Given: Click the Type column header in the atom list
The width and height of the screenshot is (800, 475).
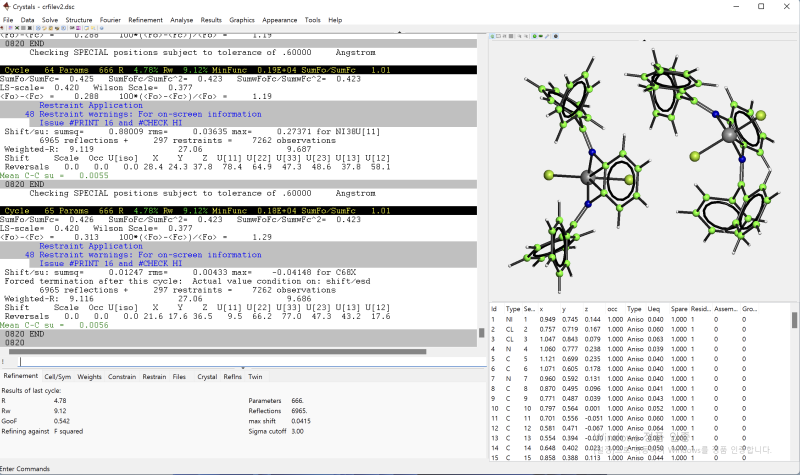Looking at the screenshot, I should (513, 310).
